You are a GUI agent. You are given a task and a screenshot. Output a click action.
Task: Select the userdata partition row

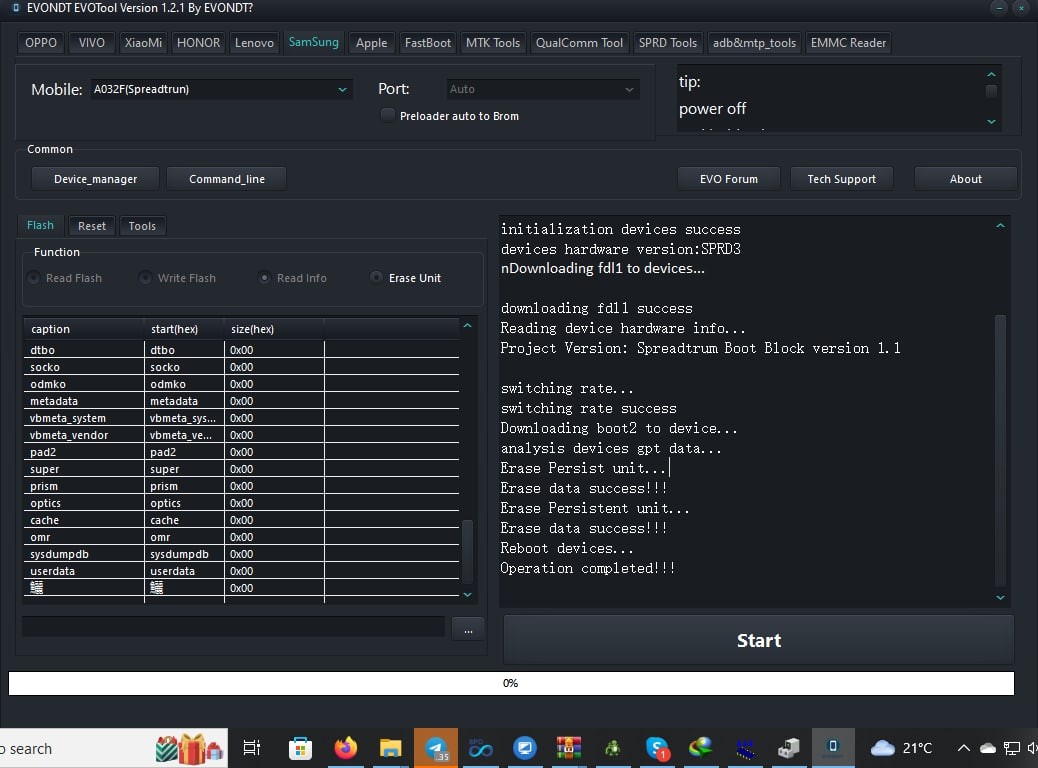[242, 571]
